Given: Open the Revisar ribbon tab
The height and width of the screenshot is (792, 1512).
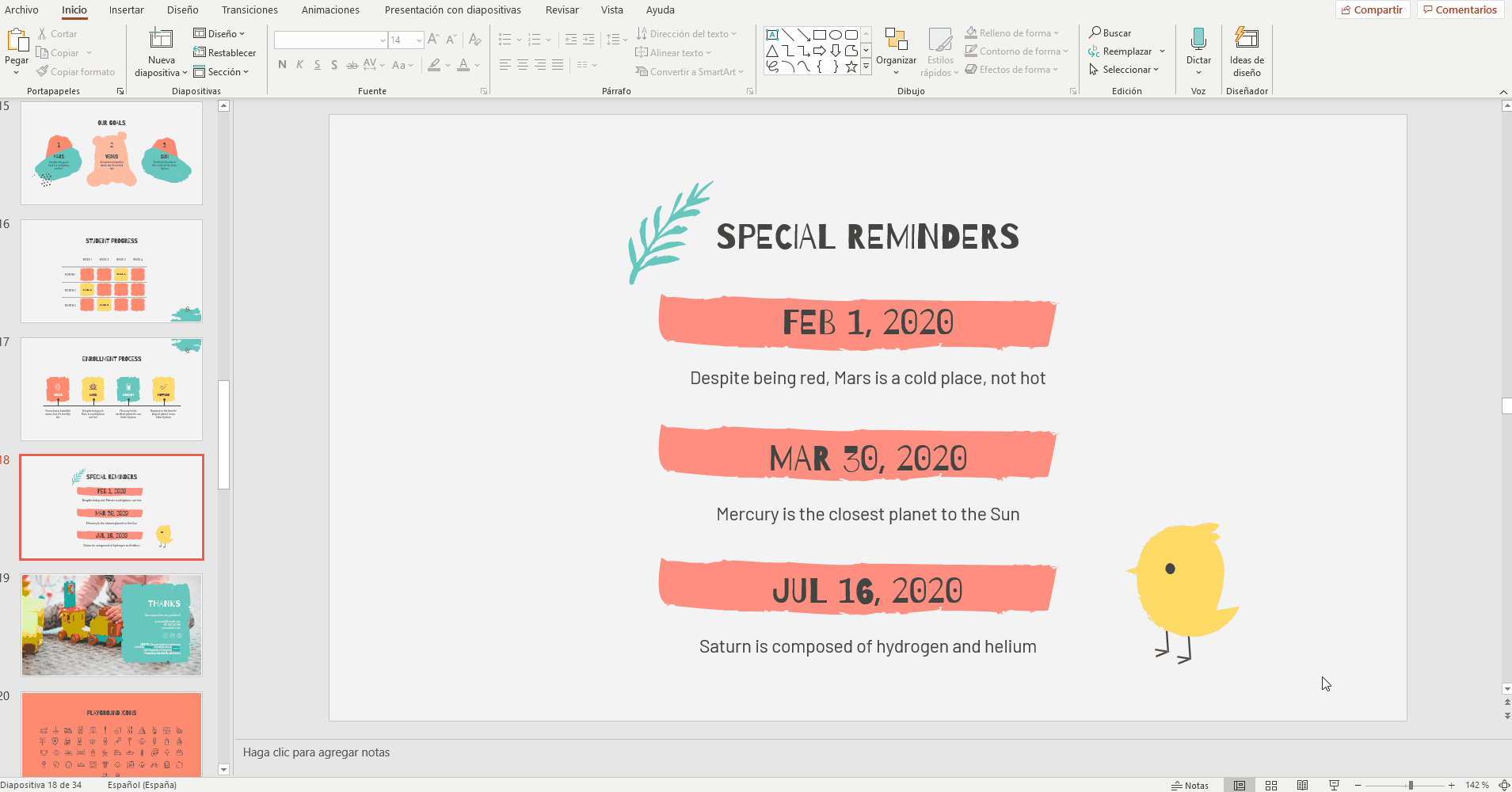Looking at the screenshot, I should click(x=562, y=10).
